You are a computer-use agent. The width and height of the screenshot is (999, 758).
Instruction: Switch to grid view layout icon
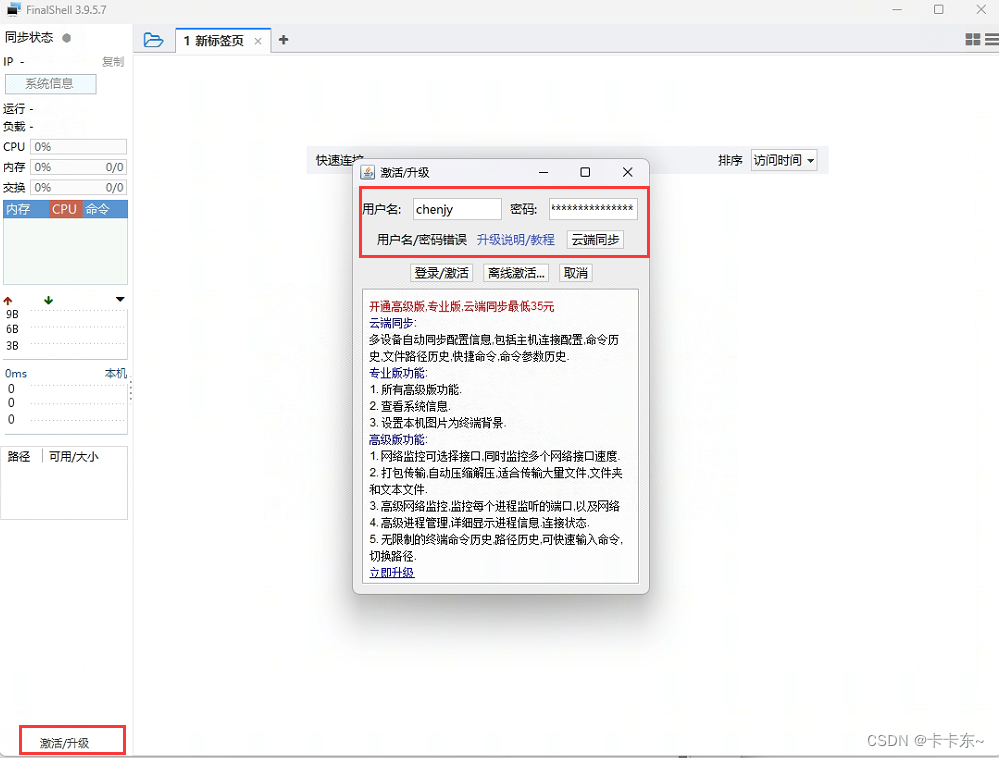click(x=973, y=39)
